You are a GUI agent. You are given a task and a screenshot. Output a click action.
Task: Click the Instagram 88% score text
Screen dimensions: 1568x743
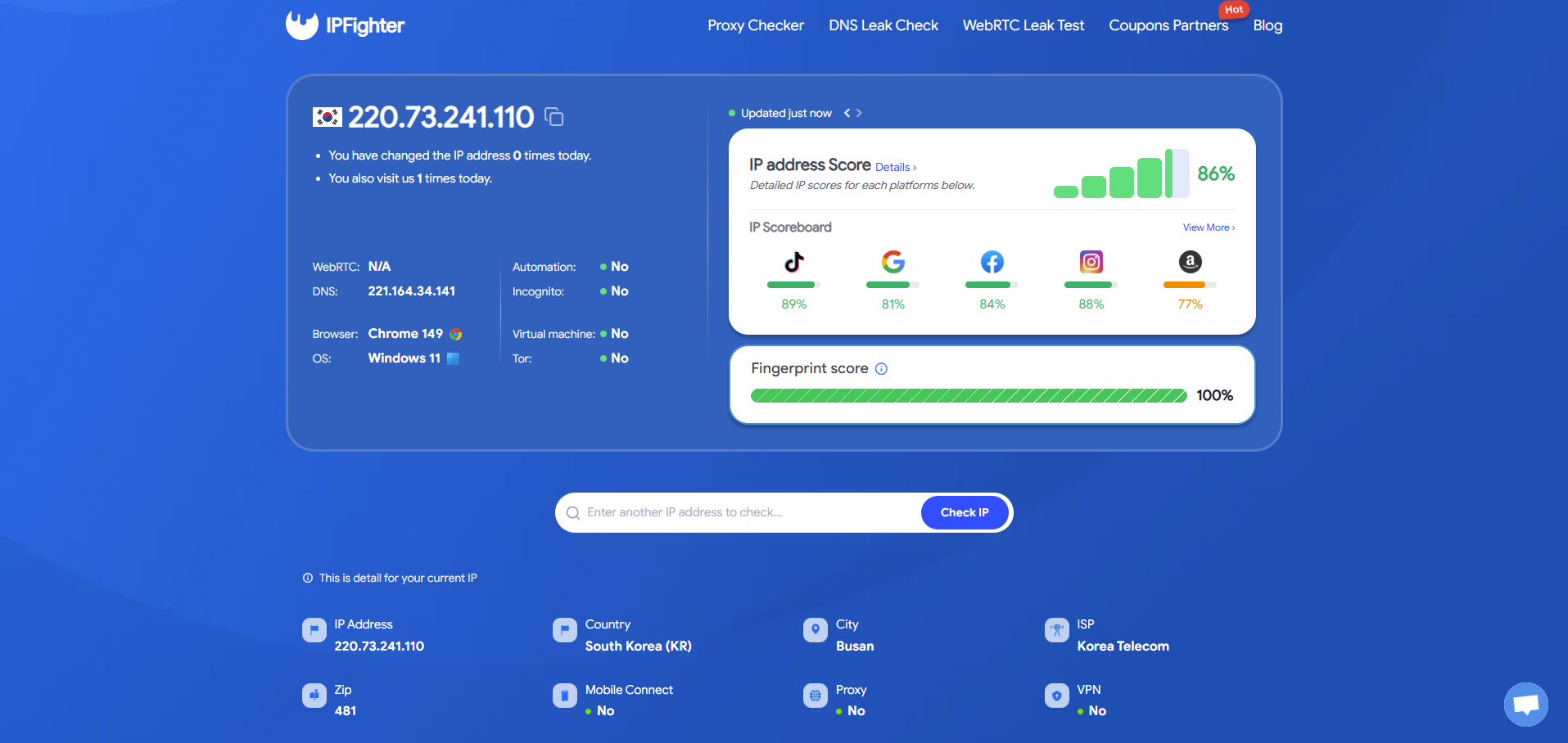point(1091,304)
